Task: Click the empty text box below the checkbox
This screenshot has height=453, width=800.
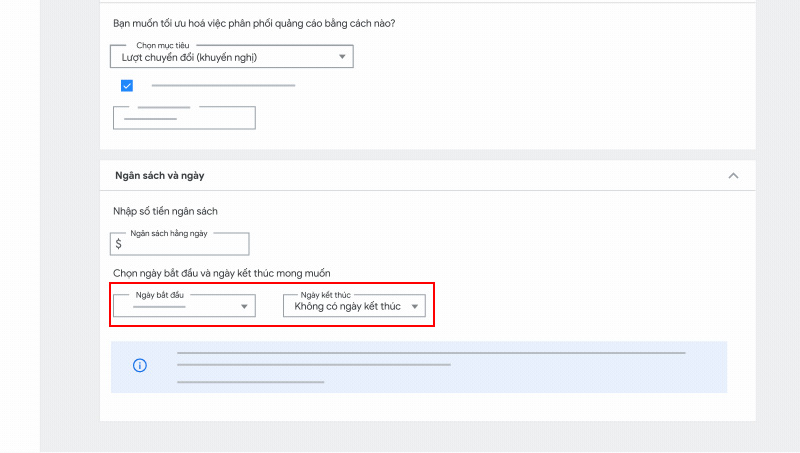Action: click(x=184, y=118)
